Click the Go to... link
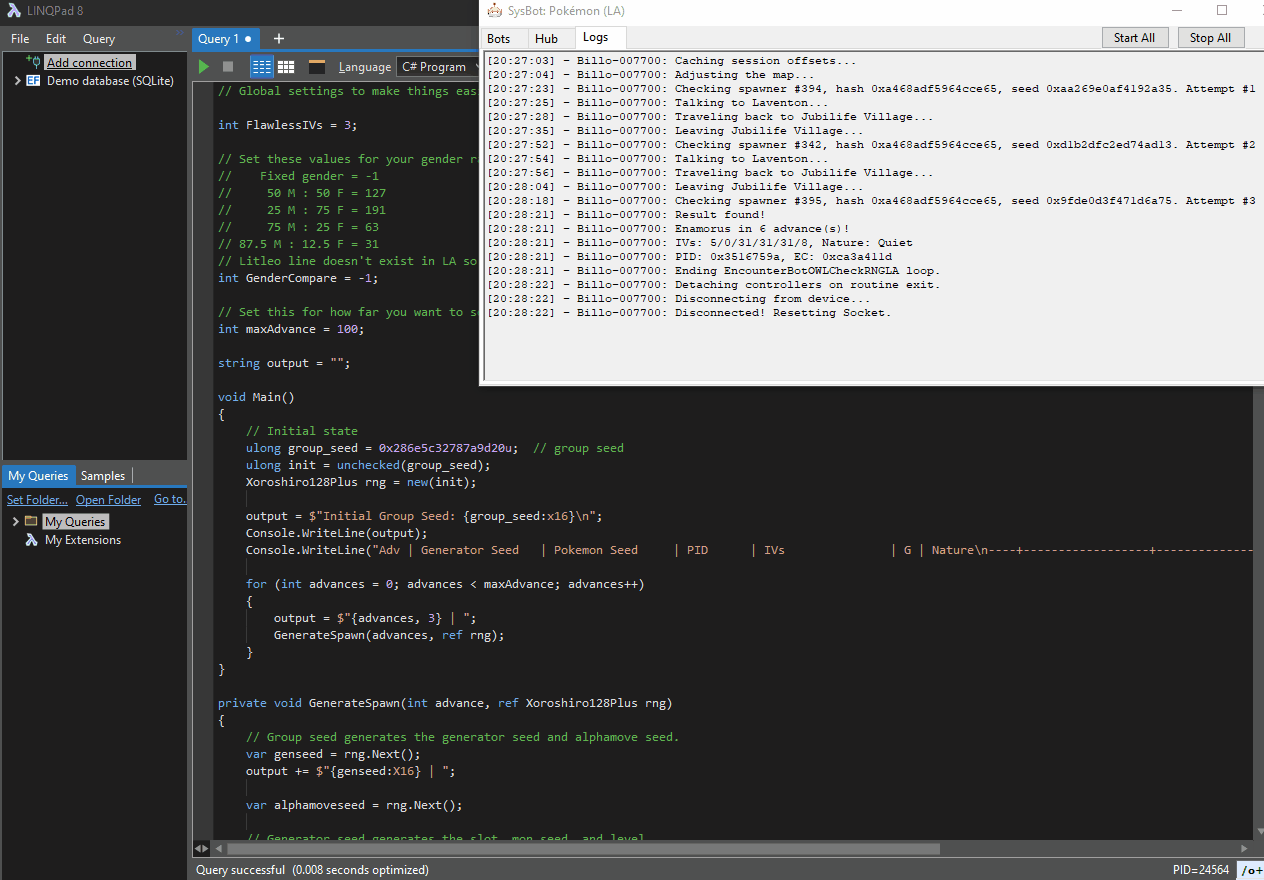1264x880 pixels. tap(169, 500)
